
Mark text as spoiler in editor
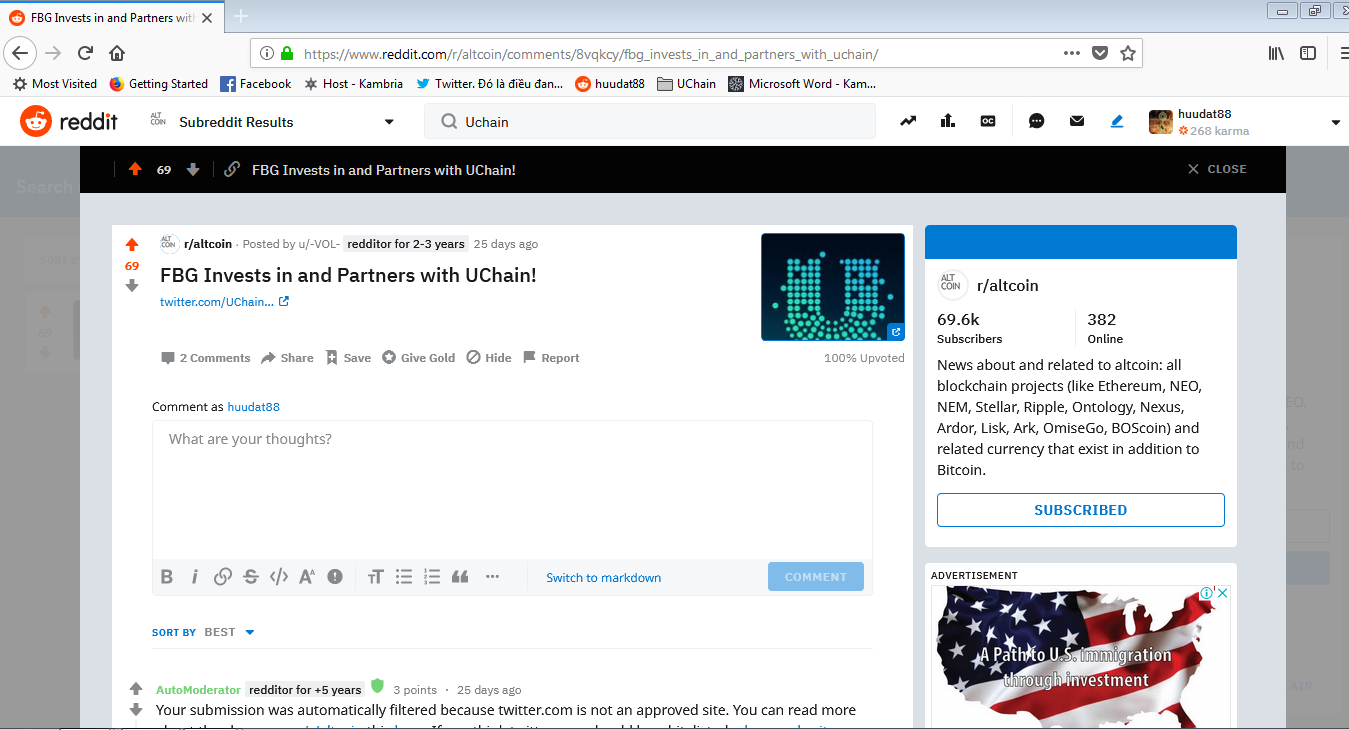335,576
